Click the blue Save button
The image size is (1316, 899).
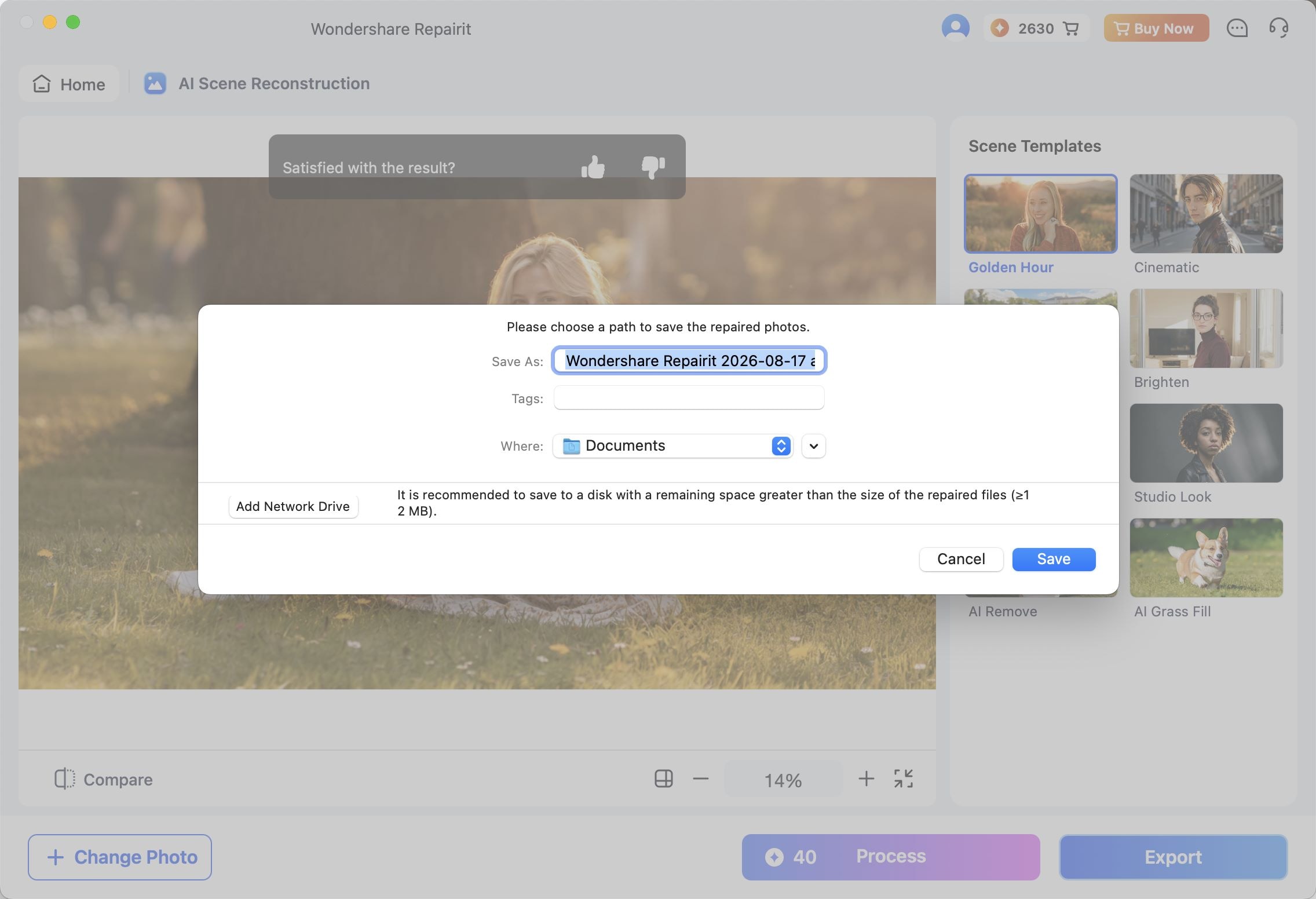pyautogui.click(x=1054, y=559)
